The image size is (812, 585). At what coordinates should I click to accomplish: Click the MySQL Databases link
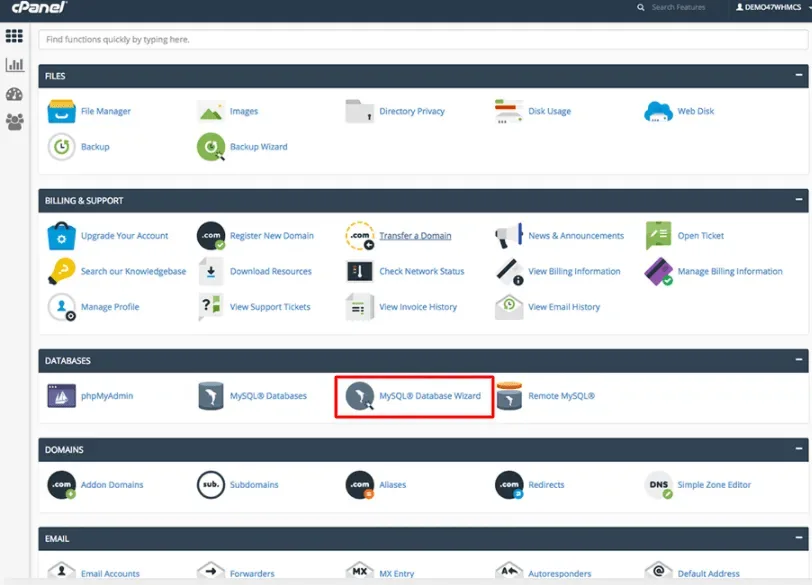point(268,396)
